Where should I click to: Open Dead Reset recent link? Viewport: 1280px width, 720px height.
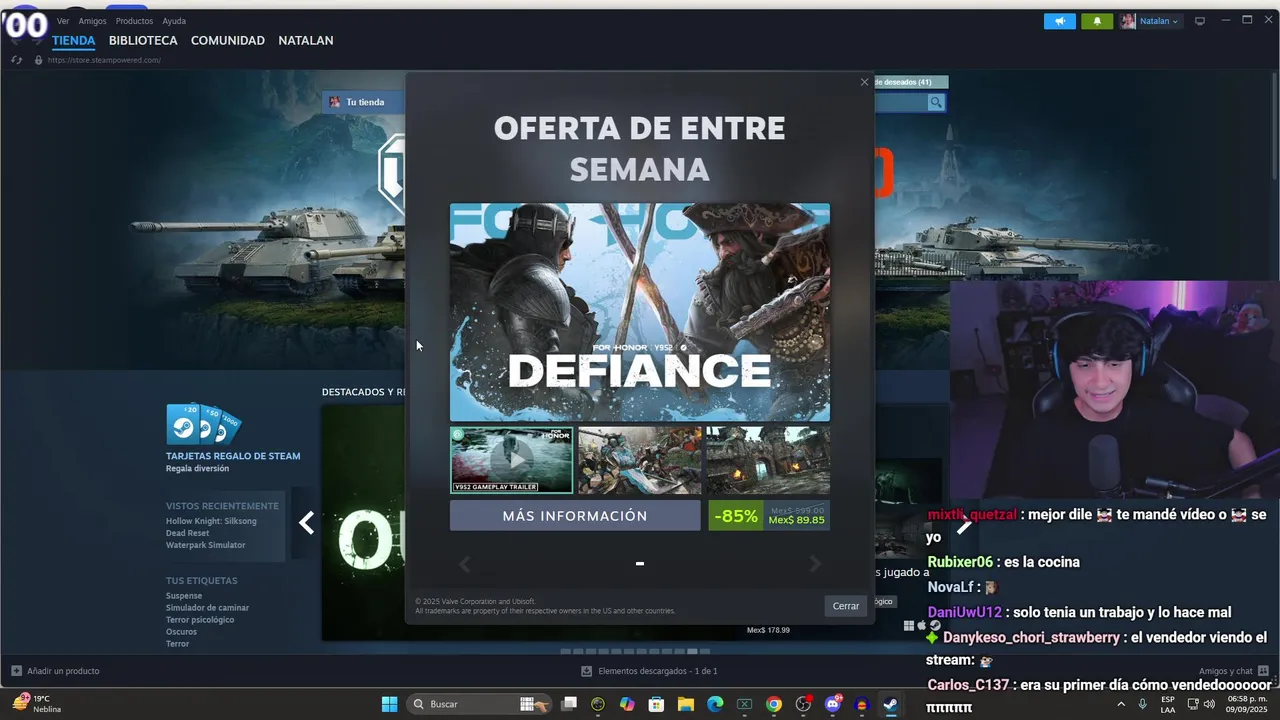pos(187,533)
